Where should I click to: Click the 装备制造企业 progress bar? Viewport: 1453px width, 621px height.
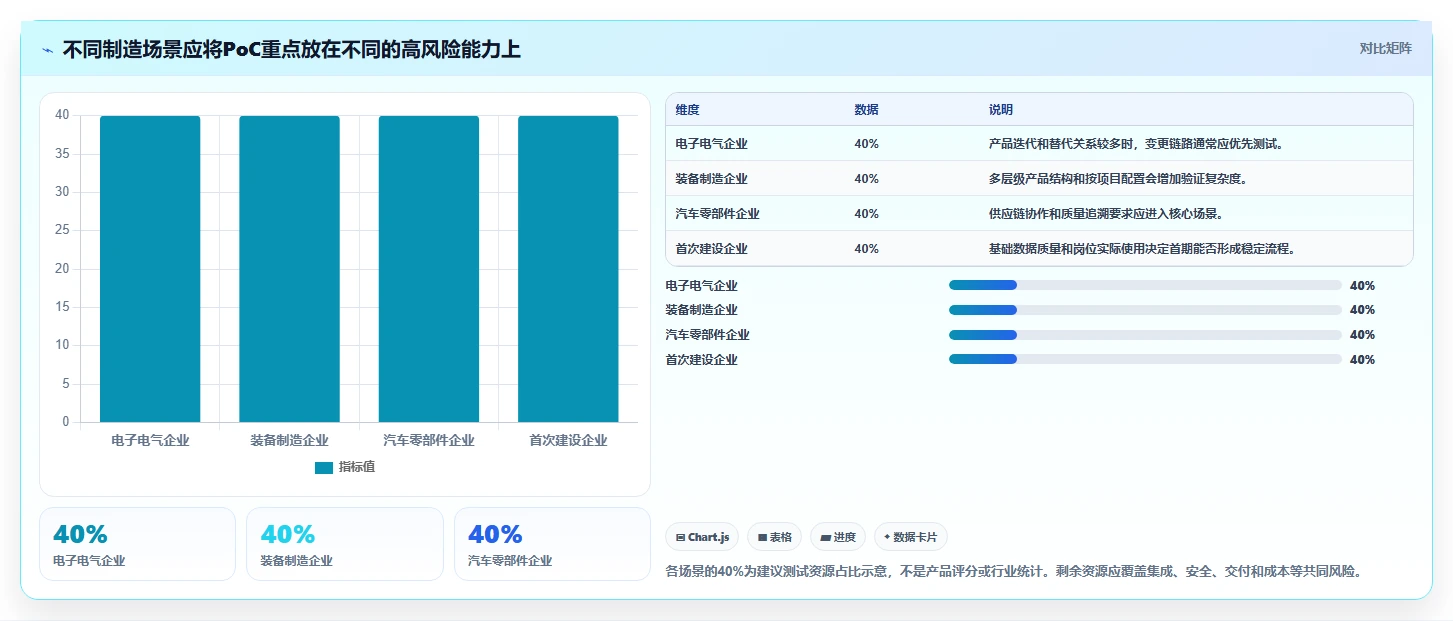1145,310
